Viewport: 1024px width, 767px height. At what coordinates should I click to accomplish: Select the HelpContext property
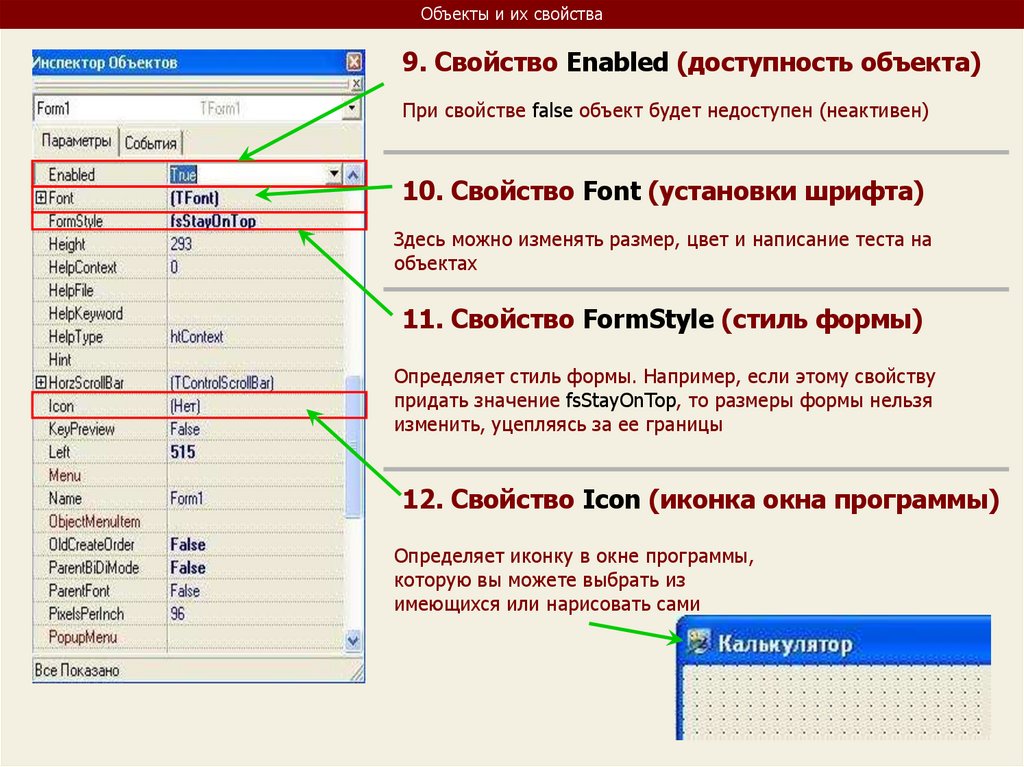(82, 267)
